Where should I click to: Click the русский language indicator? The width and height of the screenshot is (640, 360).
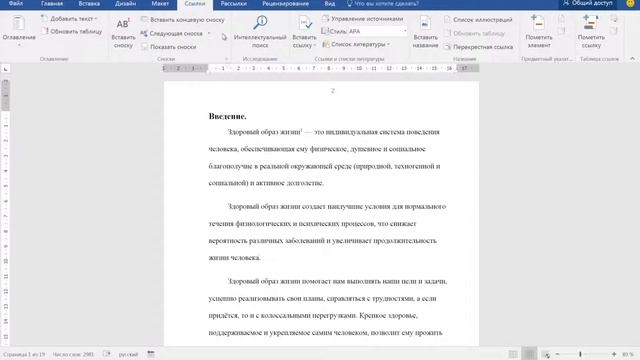pos(128,354)
